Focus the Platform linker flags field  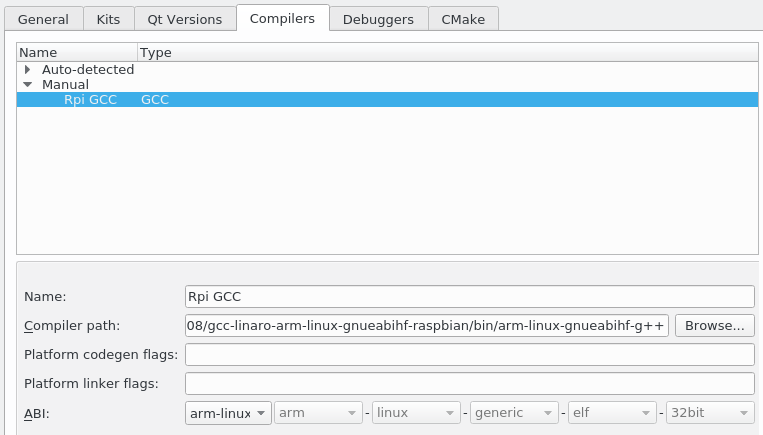[x=469, y=383]
